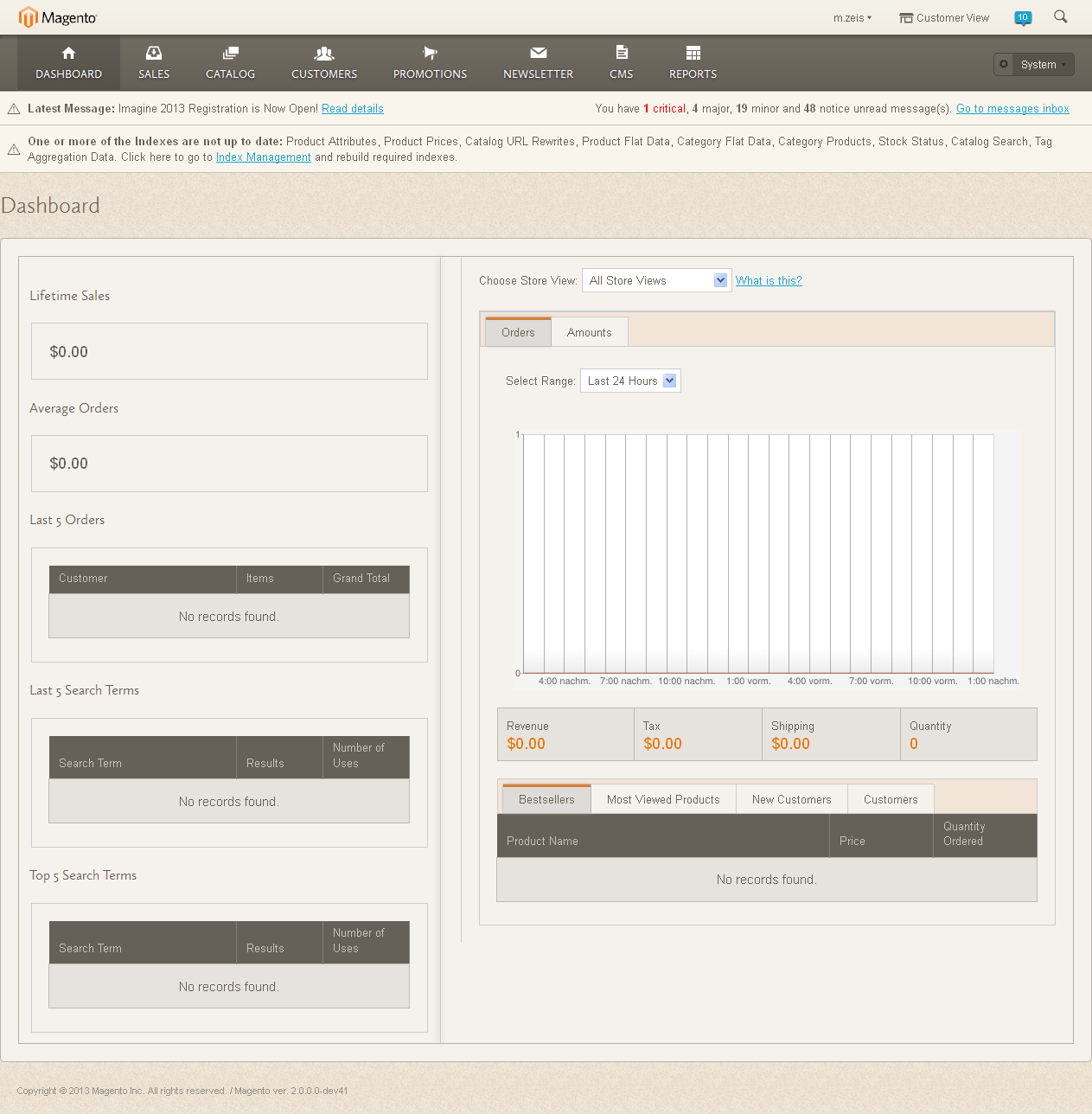The width and height of the screenshot is (1092, 1114).
Task: Click the Last 5 Orders heading
Action: (67, 520)
